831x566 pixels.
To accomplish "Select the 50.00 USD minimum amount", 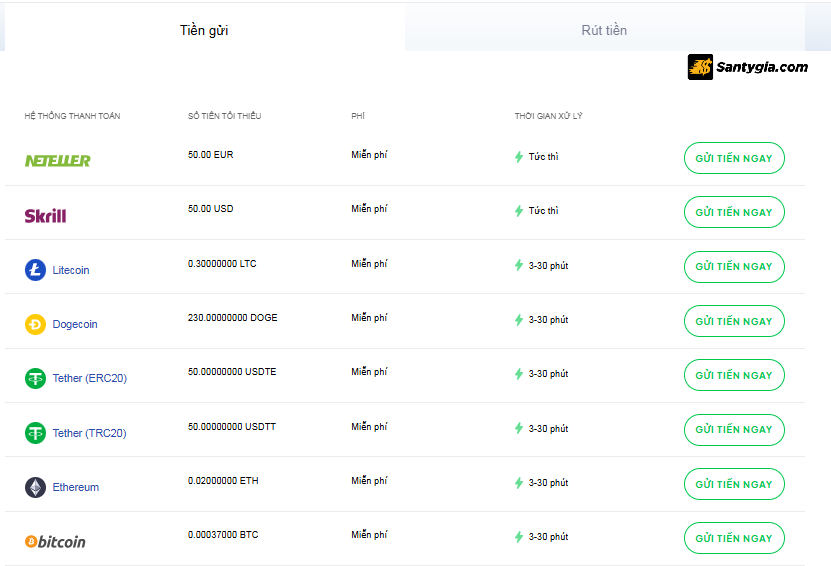I will [x=210, y=209].
